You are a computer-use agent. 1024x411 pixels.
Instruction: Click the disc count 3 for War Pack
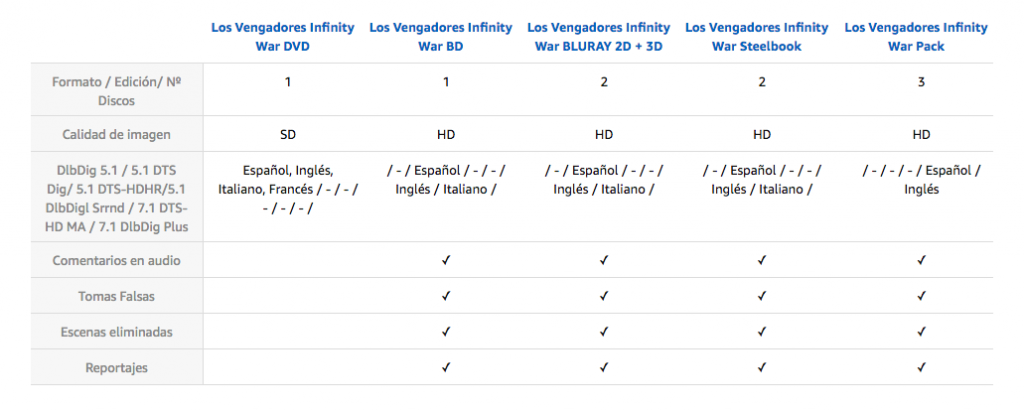[x=921, y=81]
